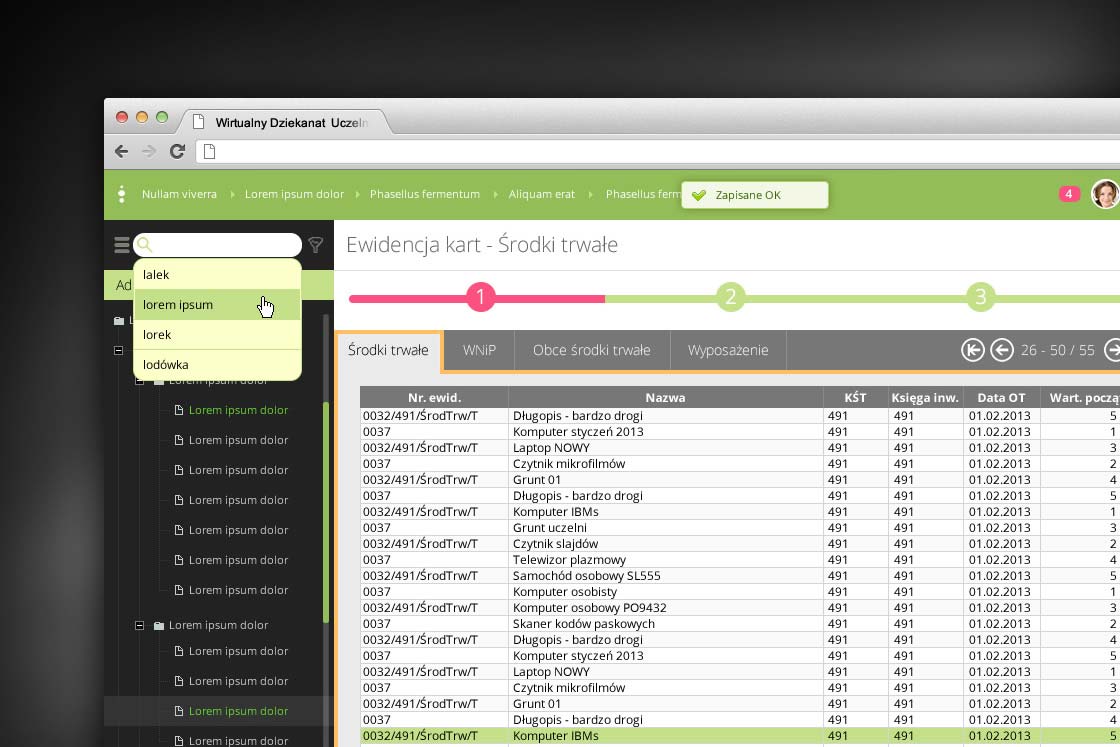Screen dimensions: 1120x747
Task: Select the Wyposażenie tab
Action: pos(728,350)
